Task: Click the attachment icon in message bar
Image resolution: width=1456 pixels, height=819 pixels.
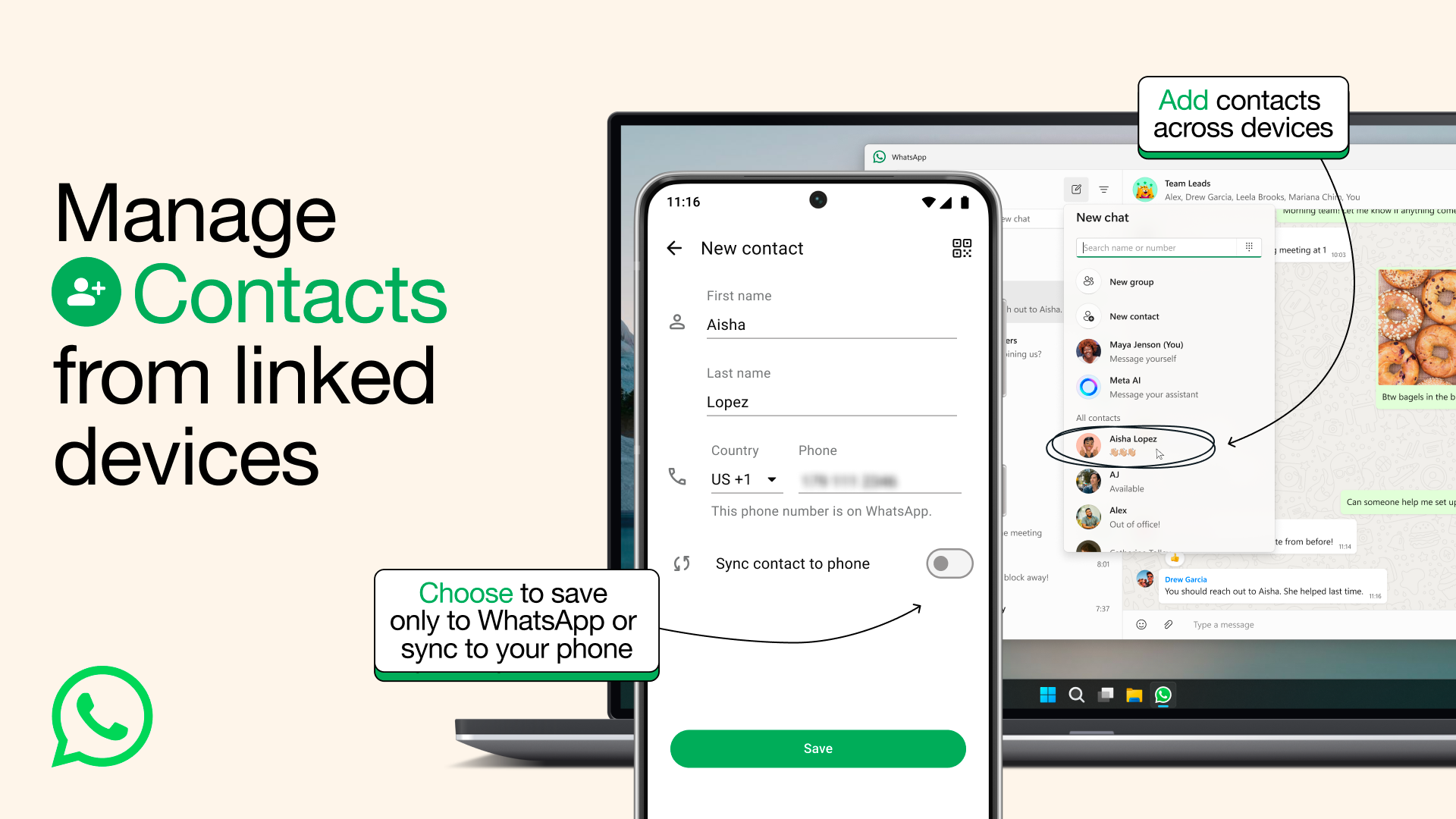Action: [1169, 624]
